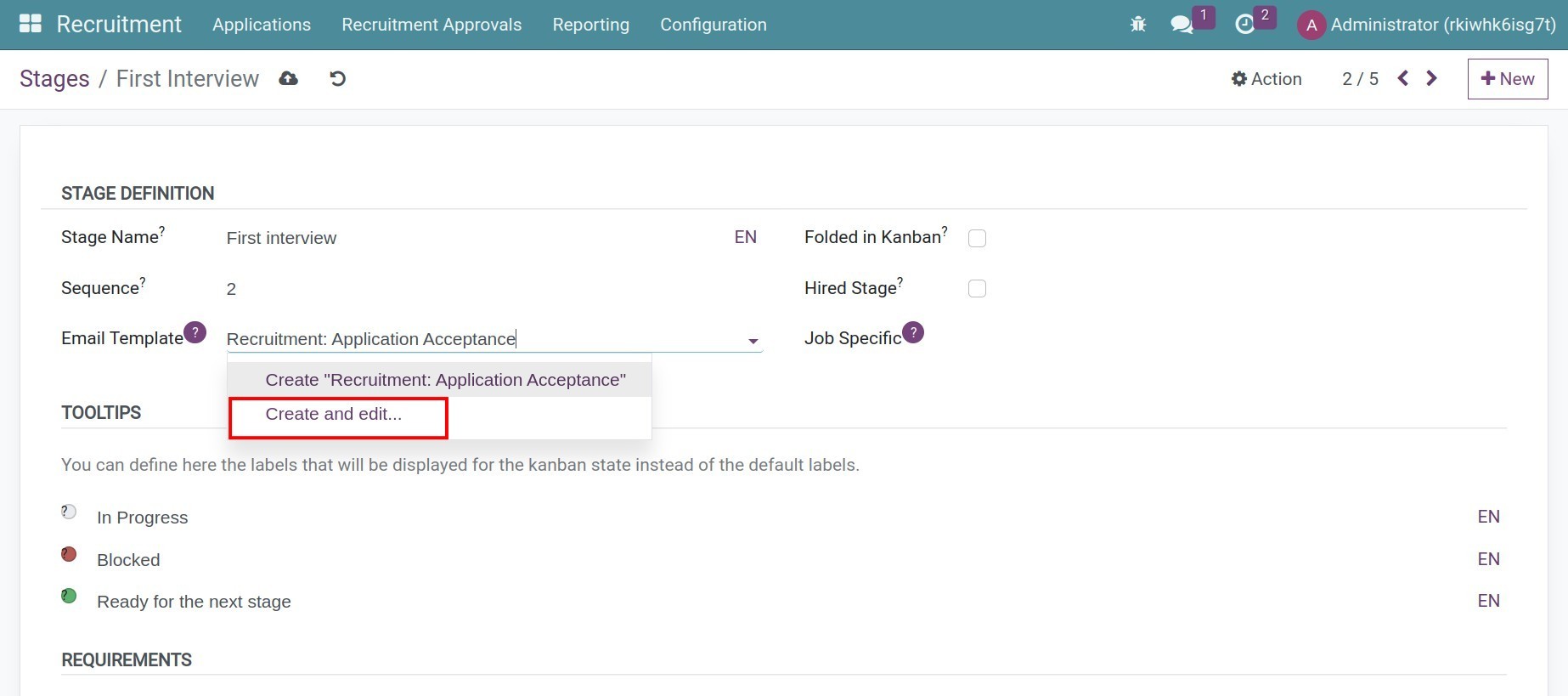This screenshot has height=696, width=1568.
Task: Open the conversations chat bubble icon
Action: click(x=1181, y=25)
